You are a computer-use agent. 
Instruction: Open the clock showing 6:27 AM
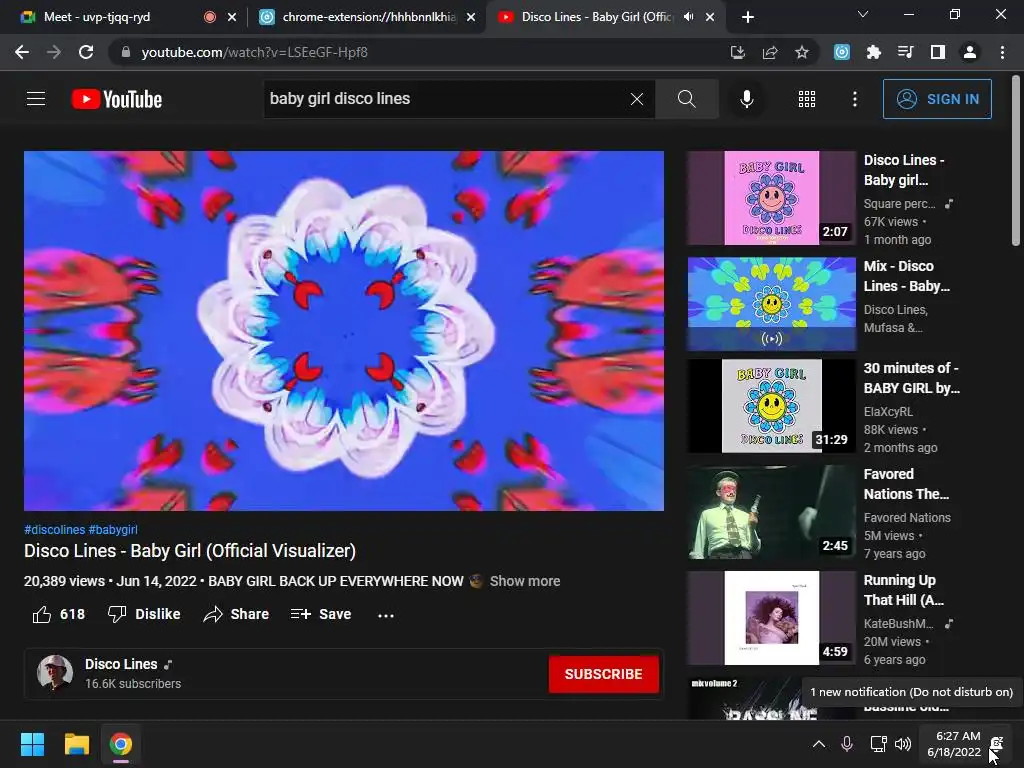click(954, 744)
